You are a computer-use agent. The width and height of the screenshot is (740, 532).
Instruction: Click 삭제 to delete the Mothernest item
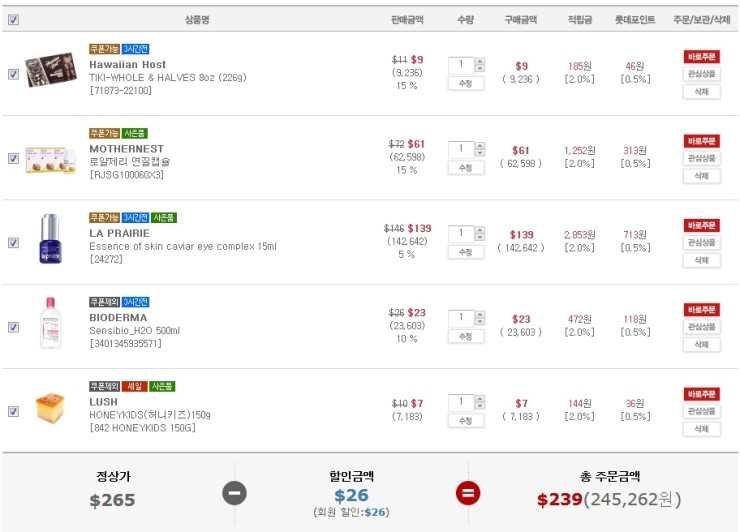click(701, 176)
